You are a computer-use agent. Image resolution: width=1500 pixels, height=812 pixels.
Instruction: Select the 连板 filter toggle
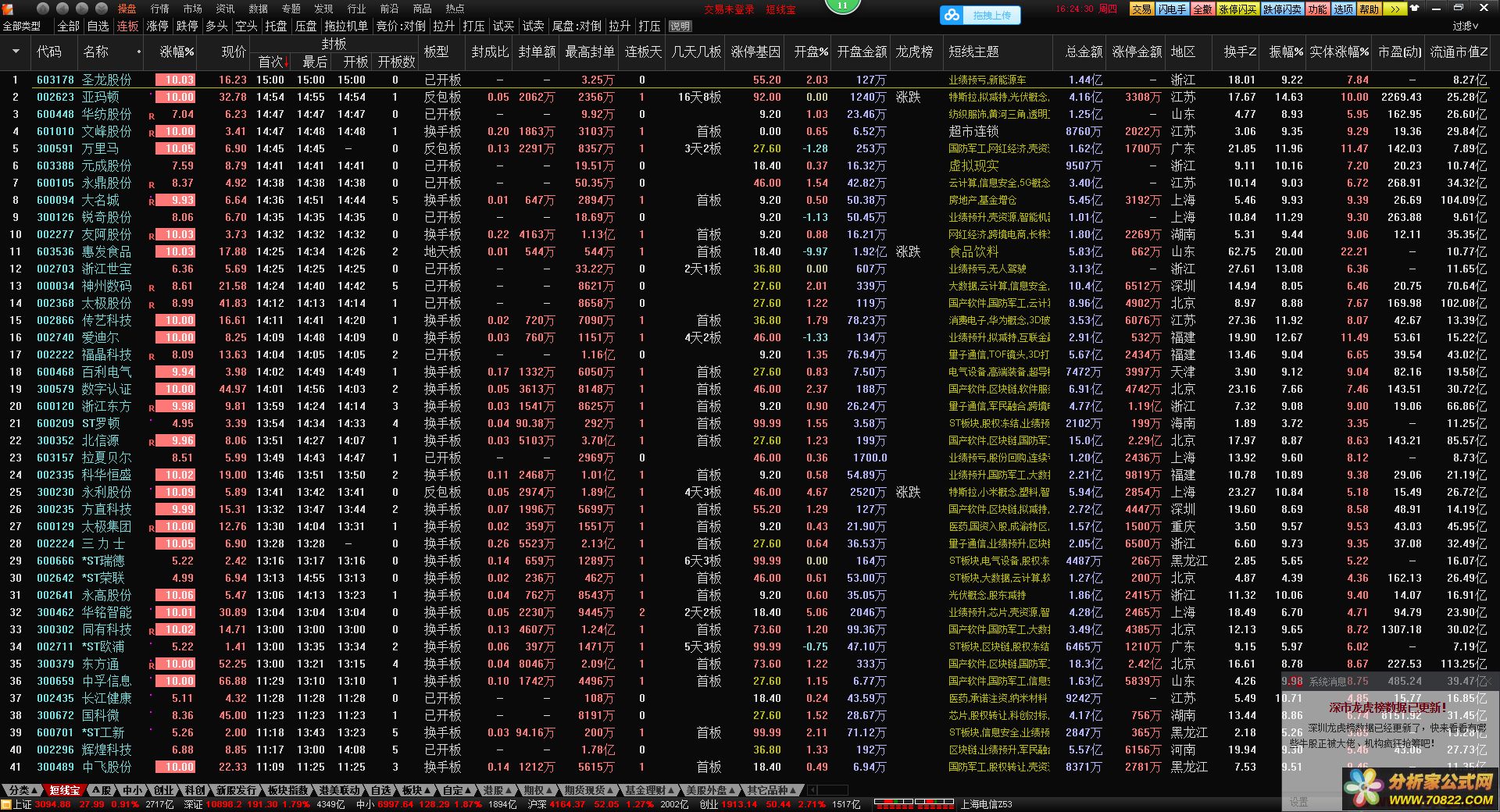(128, 26)
